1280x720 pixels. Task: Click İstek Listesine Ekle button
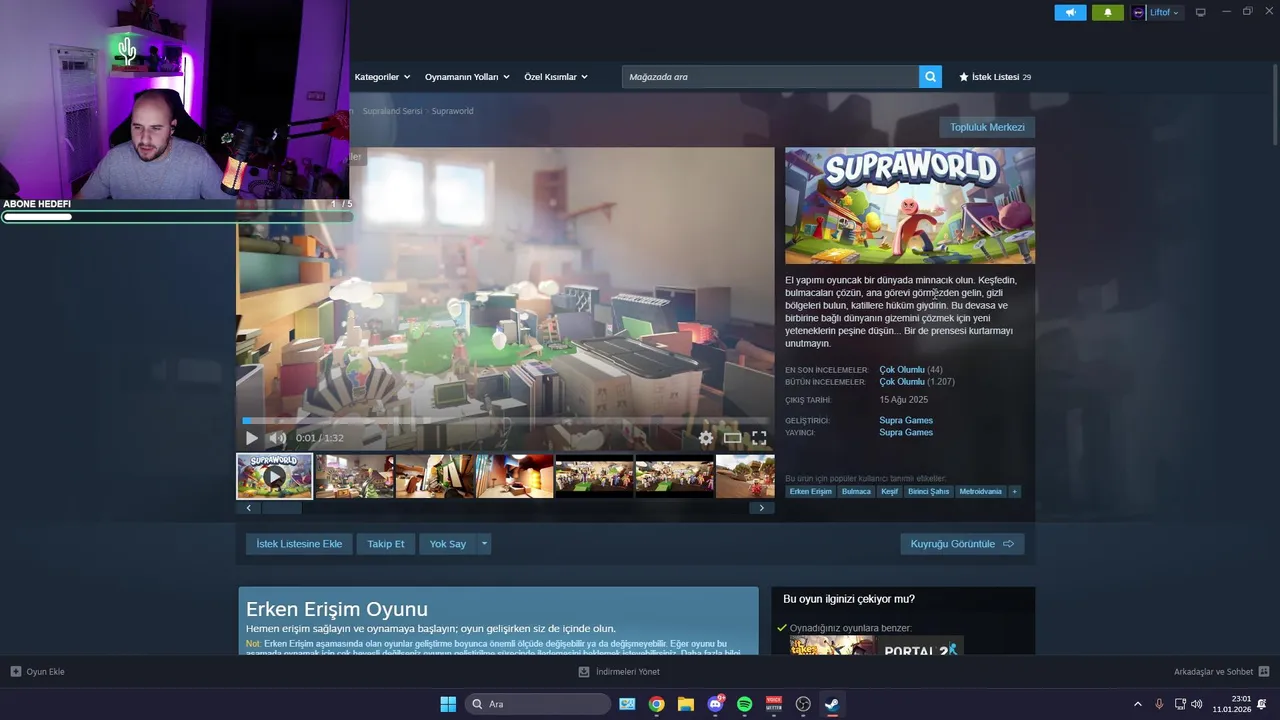(299, 544)
